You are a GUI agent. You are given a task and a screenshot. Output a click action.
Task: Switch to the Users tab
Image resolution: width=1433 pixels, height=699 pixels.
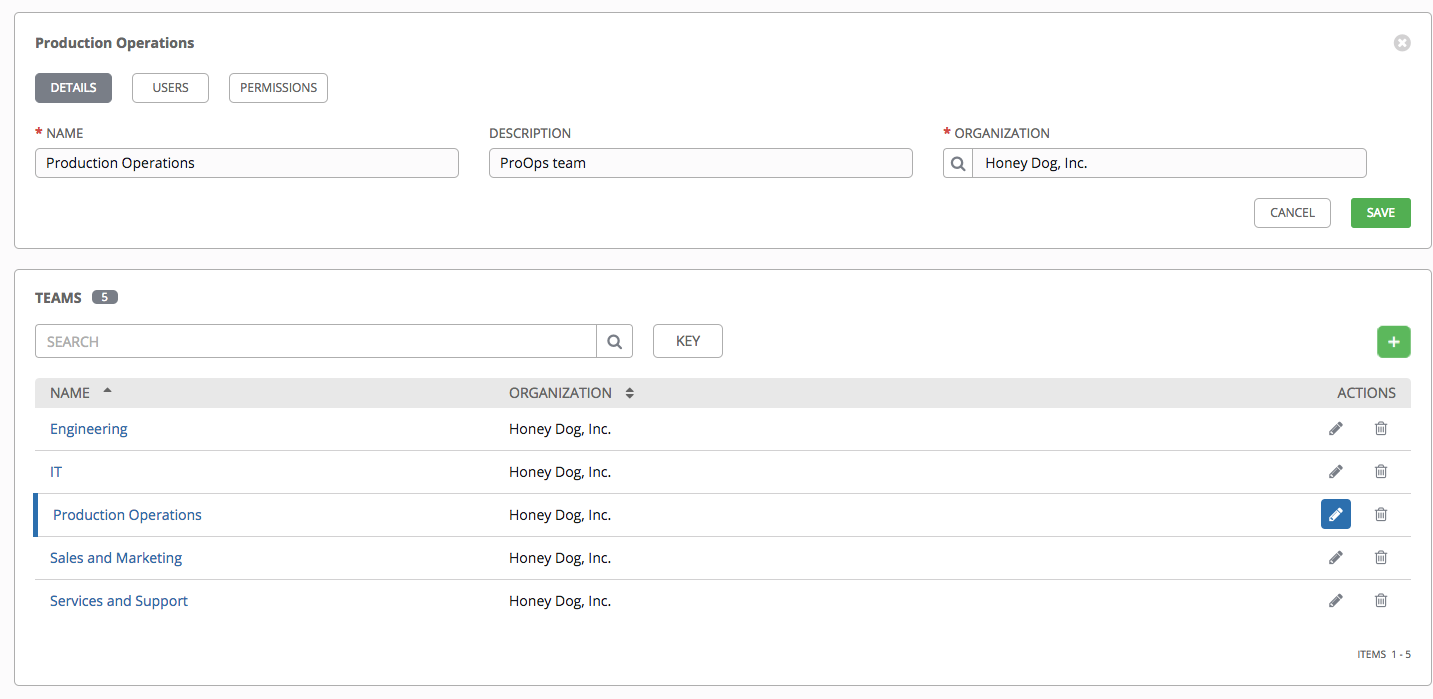point(170,88)
